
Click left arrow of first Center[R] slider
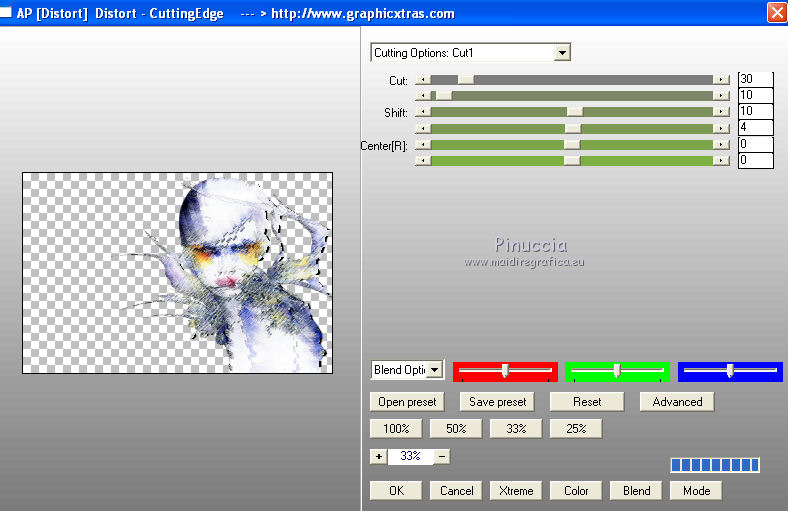tap(423, 145)
